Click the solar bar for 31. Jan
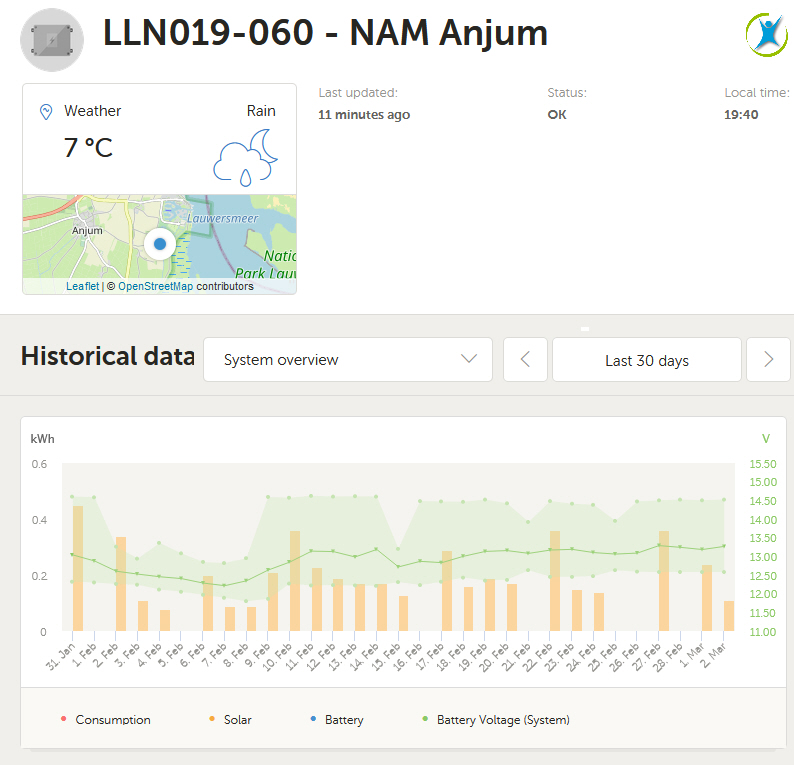The height and width of the screenshot is (765, 794). [x=78, y=568]
